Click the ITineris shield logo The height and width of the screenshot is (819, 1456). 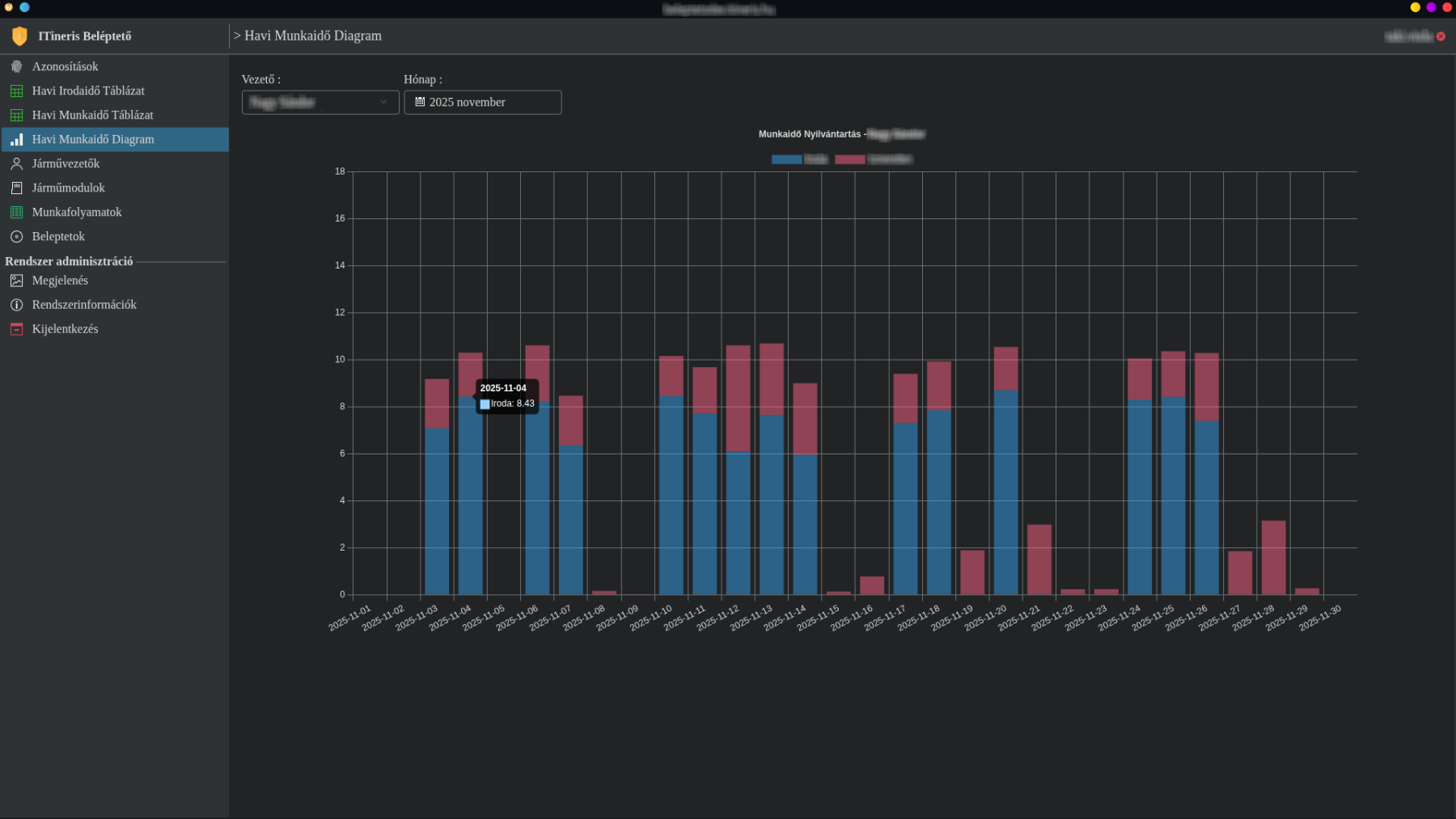coord(19,36)
